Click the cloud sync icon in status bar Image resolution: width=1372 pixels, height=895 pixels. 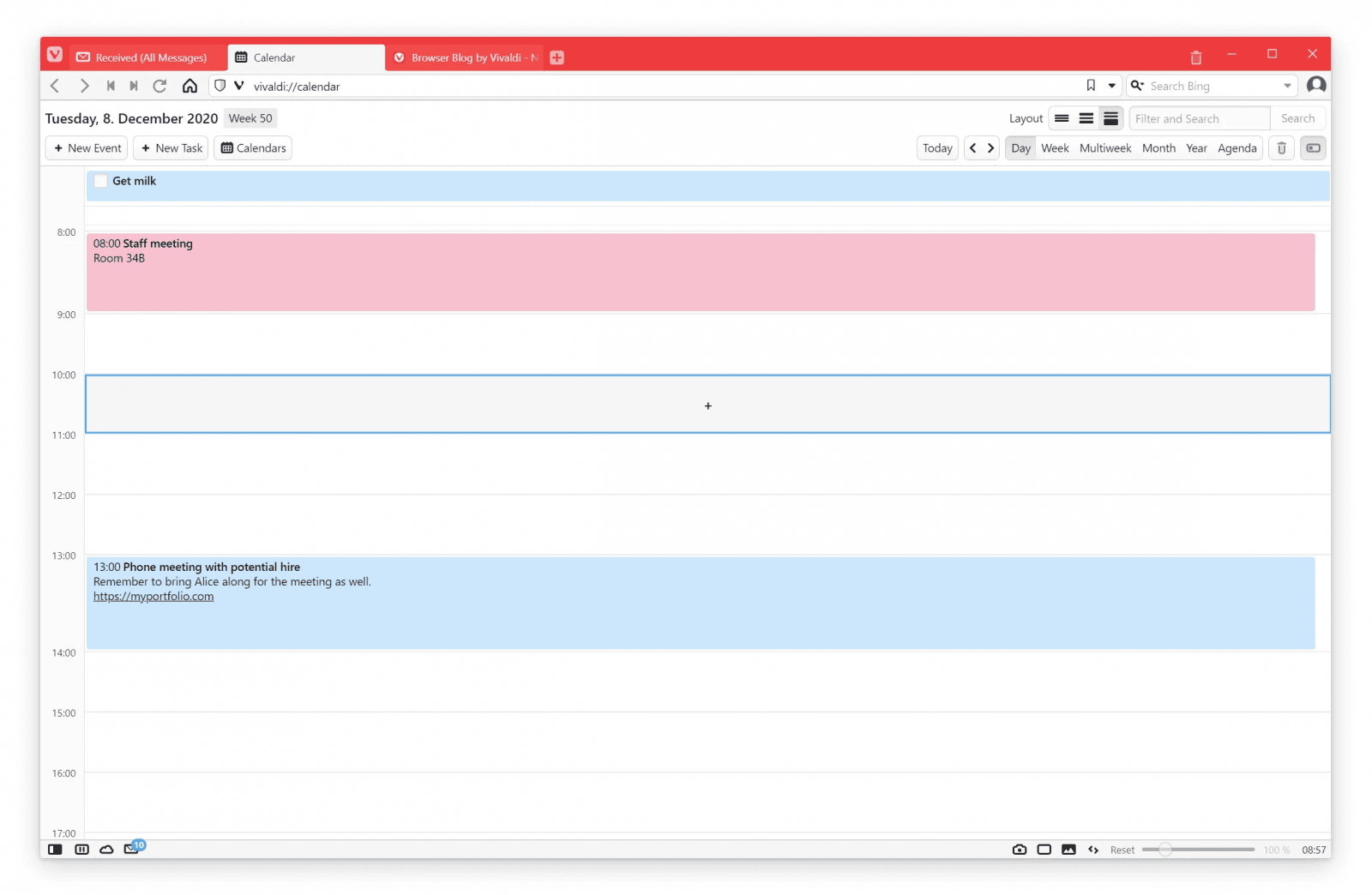coord(106,849)
